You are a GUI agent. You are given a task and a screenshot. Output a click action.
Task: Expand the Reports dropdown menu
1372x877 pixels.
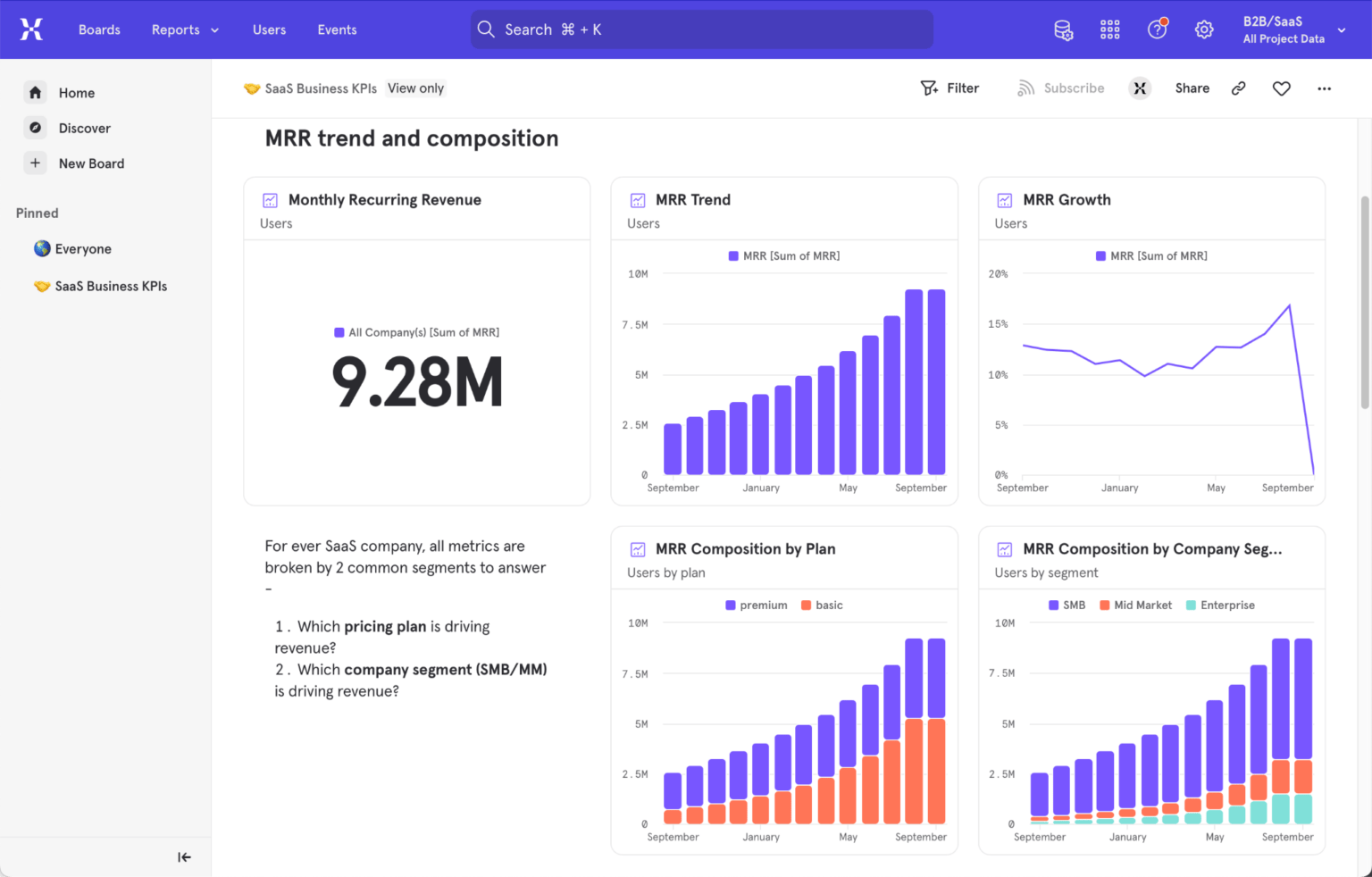click(x=185, y=29)
